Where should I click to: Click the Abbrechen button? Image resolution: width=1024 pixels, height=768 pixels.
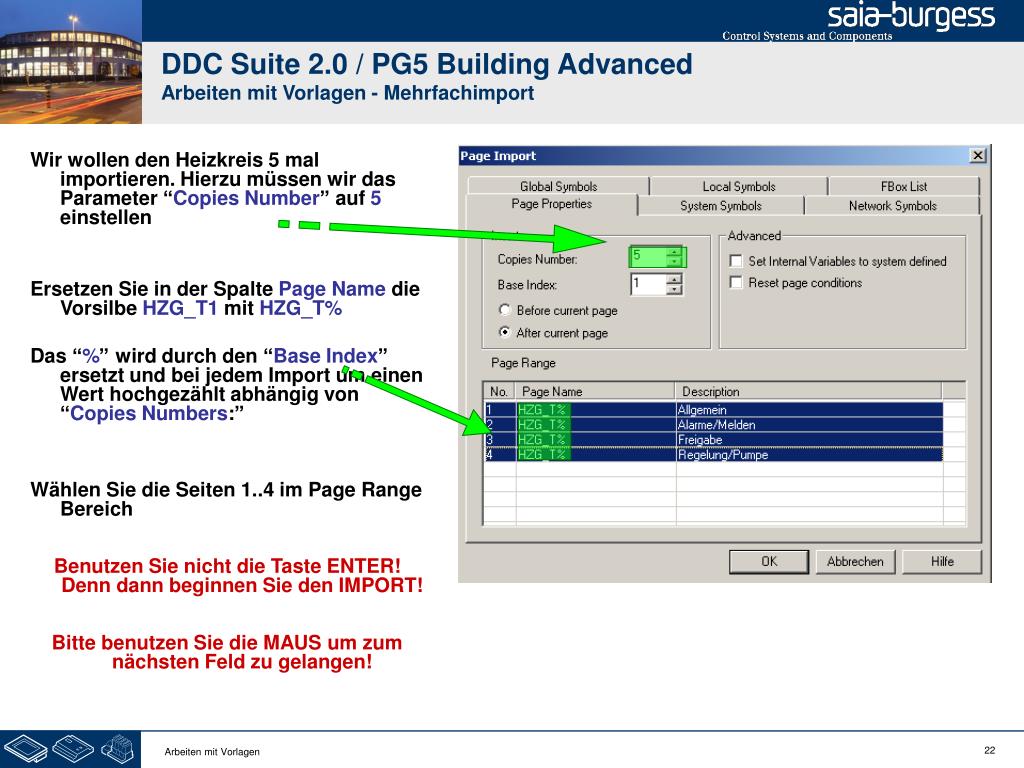[855, 562]
